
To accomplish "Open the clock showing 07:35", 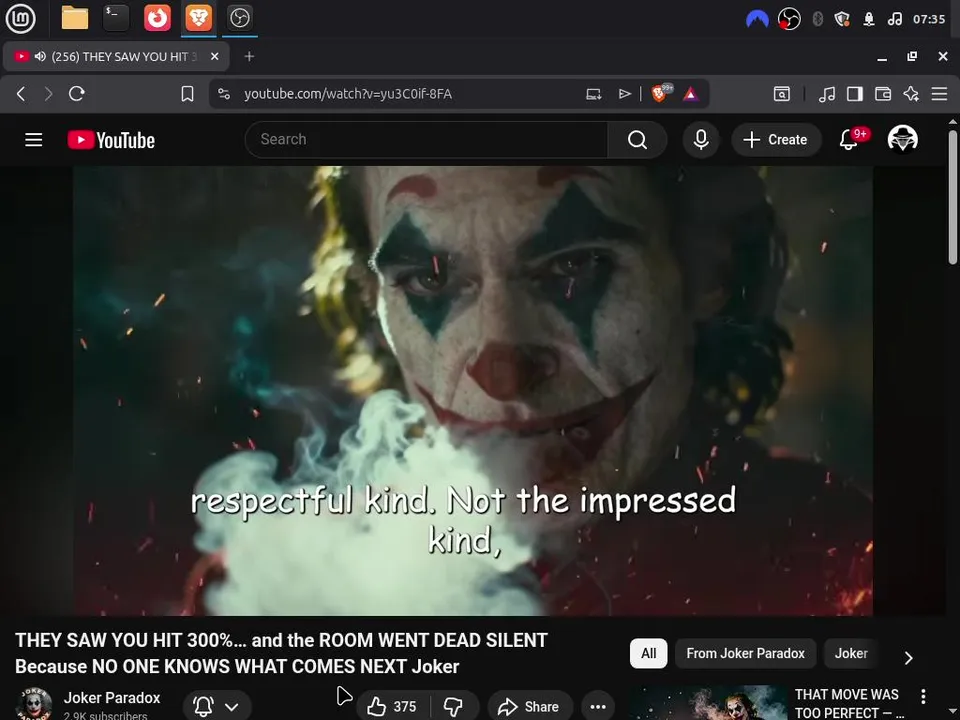I will click(929, 19).
